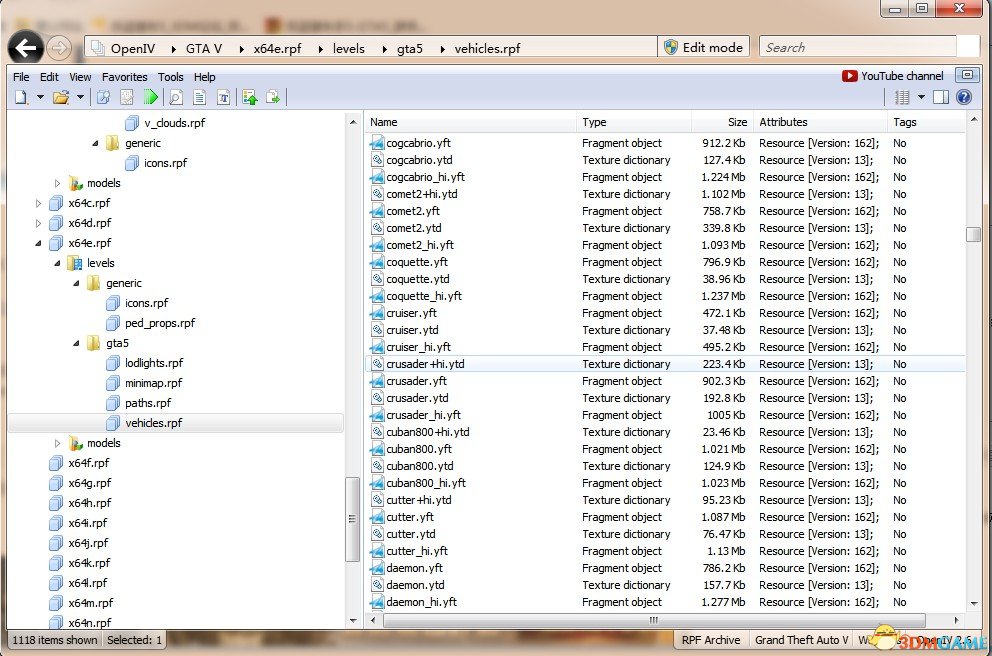The image size is (992, 656).
Task: Click the lined text document toolbar icon
Action: coord(200,97)
